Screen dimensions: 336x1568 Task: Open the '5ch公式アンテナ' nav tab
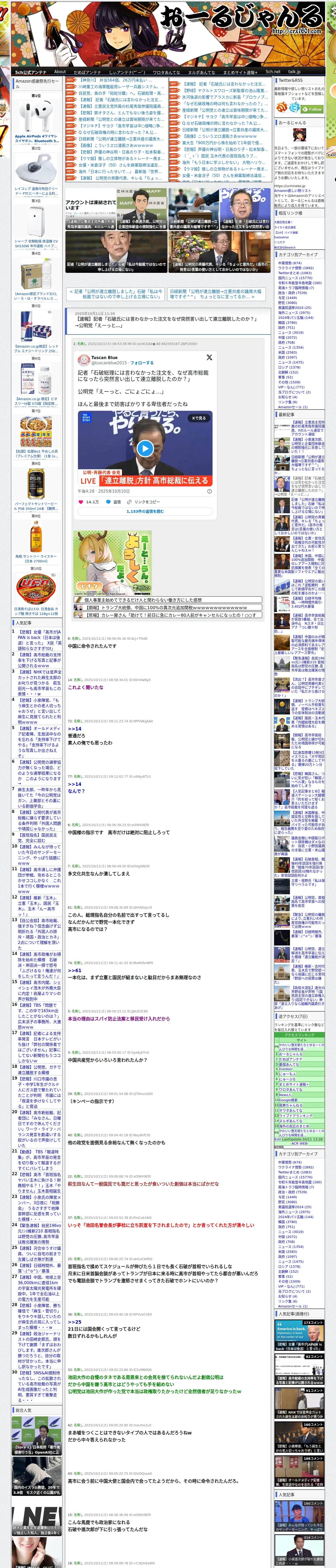coord(31,72)
